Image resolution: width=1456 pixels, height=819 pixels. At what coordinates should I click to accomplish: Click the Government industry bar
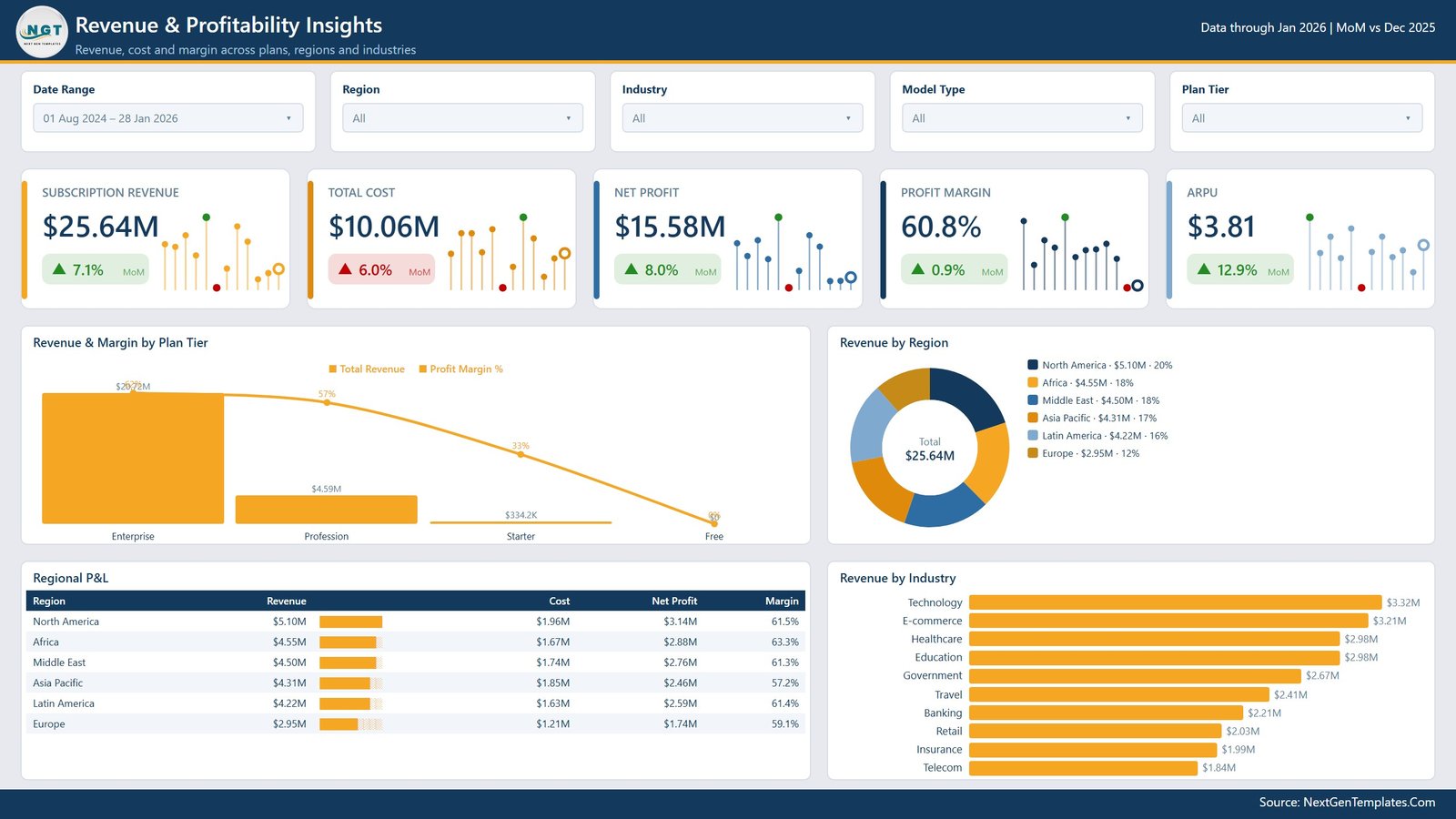click(1135, 675)
